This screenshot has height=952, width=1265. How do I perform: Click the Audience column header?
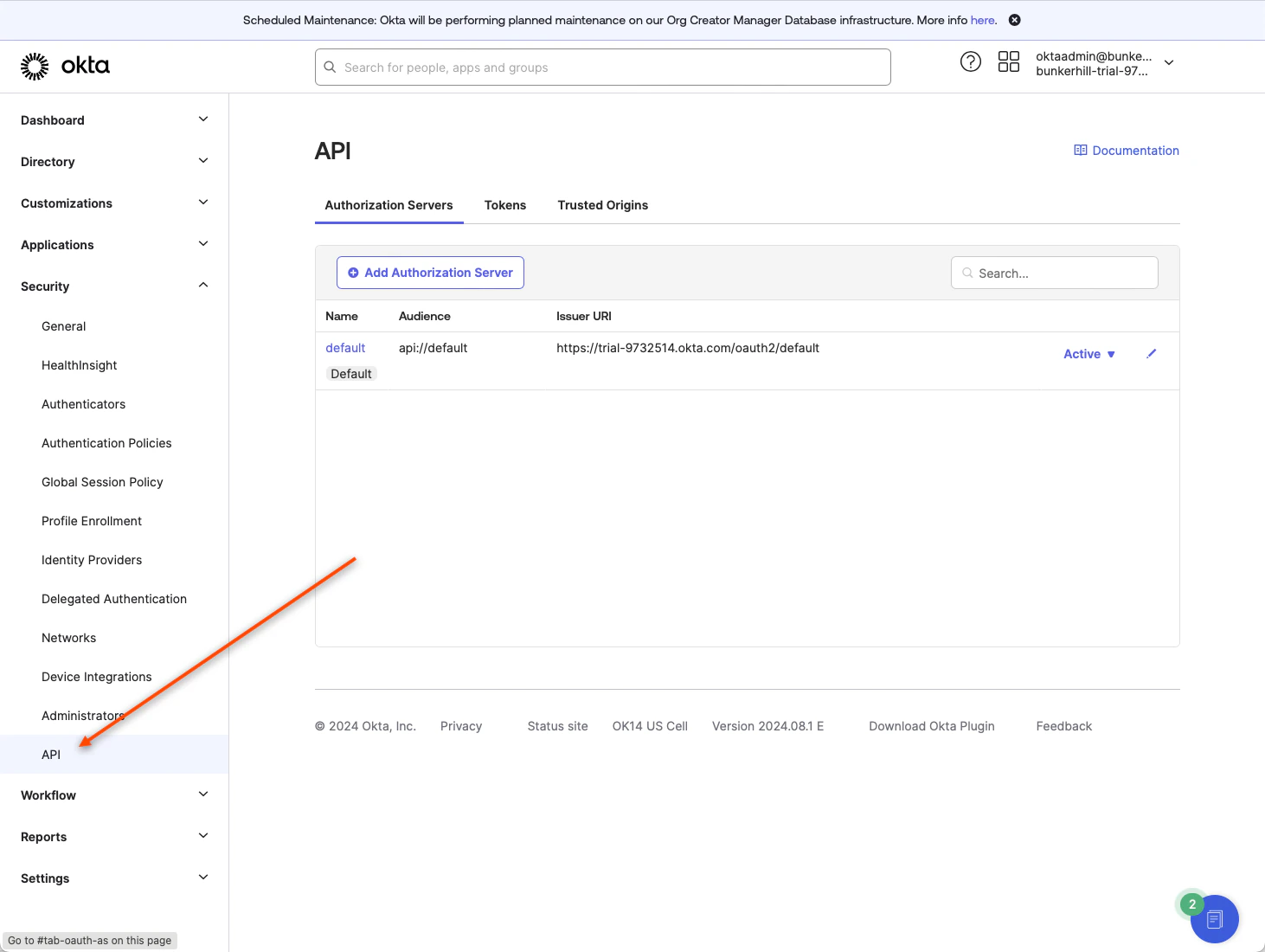[425, 316]
